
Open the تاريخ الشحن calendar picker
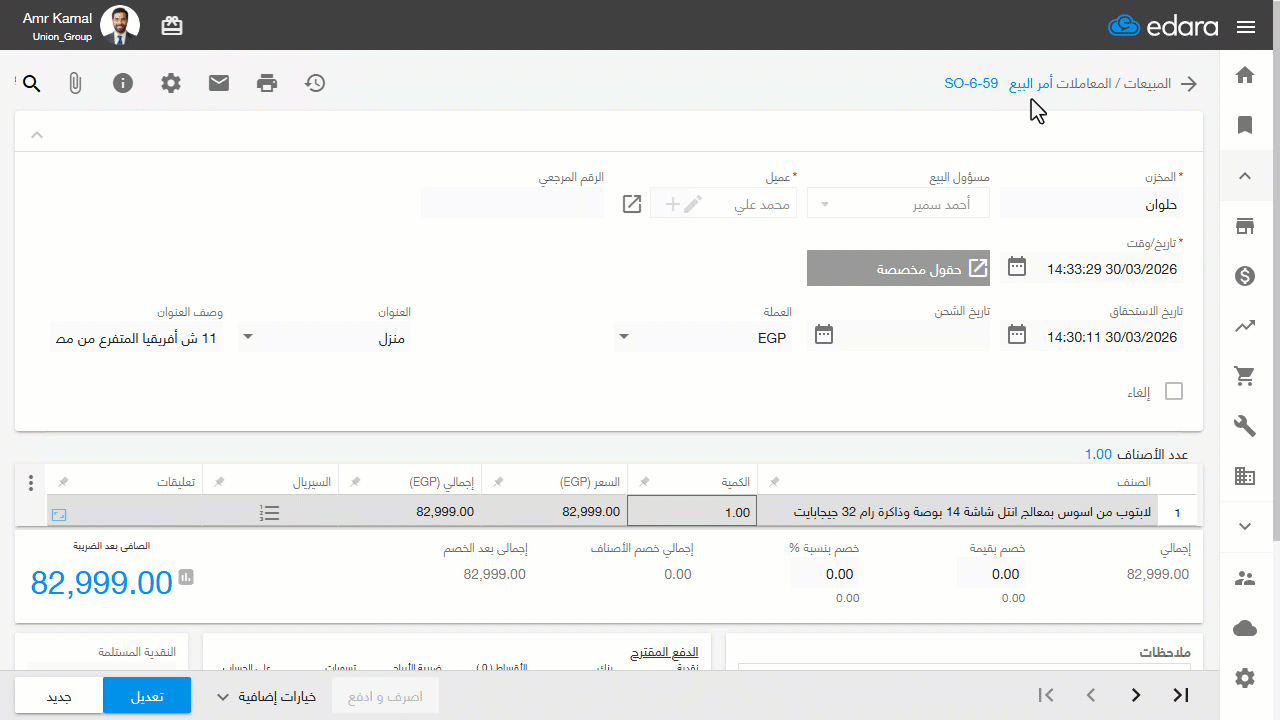(824, 335)
